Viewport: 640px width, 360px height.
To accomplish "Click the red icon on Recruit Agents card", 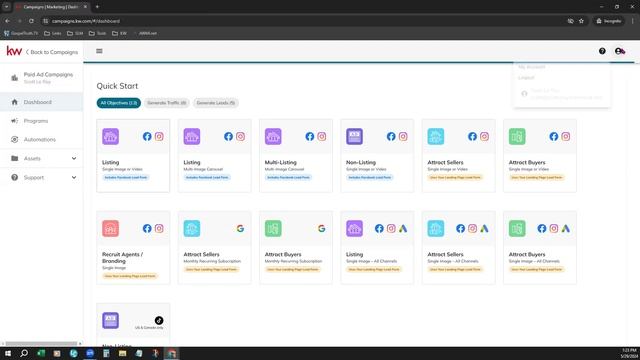I will [x=111, y=228].
